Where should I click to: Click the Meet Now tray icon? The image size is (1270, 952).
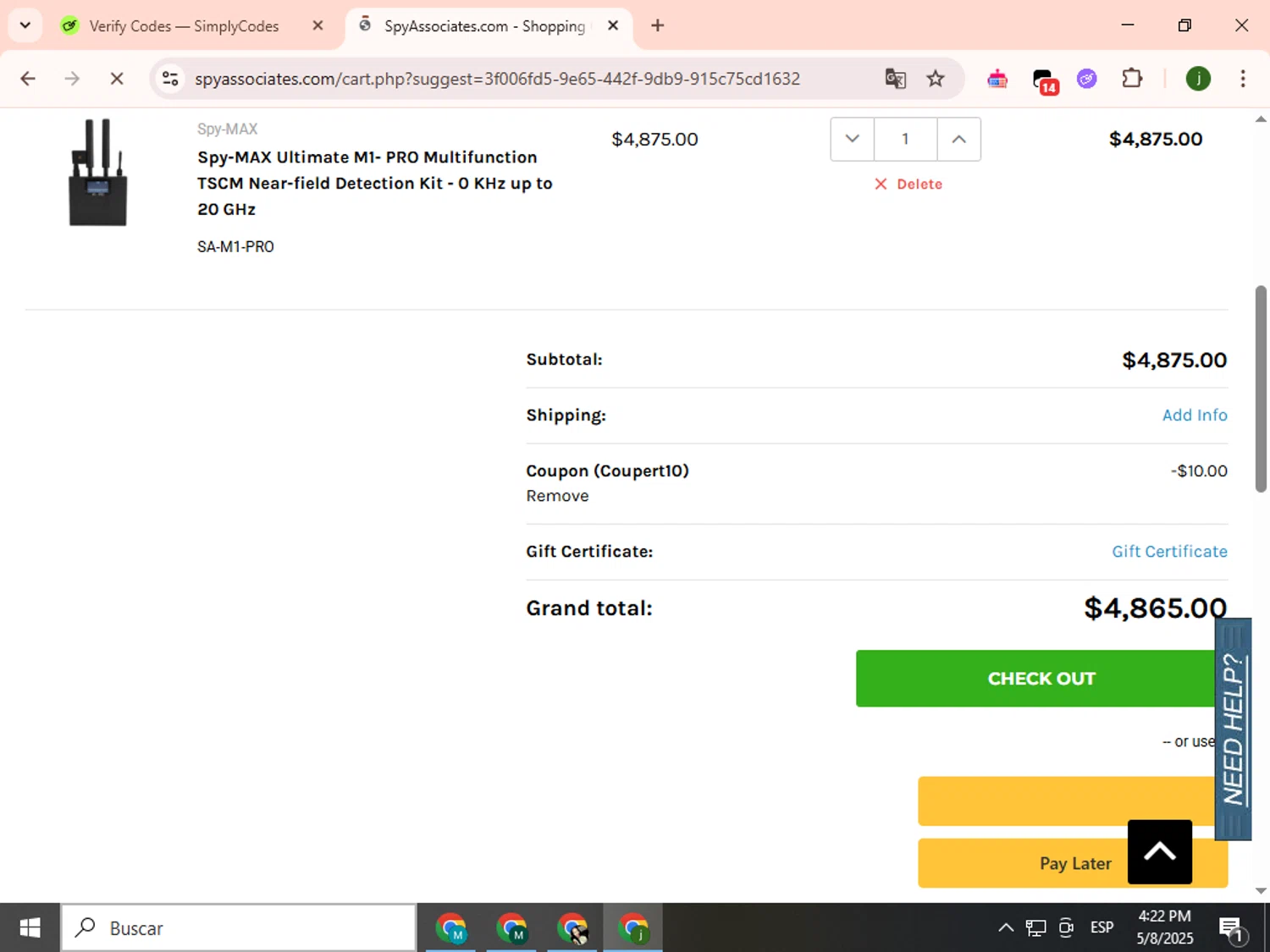[1067, 927]
